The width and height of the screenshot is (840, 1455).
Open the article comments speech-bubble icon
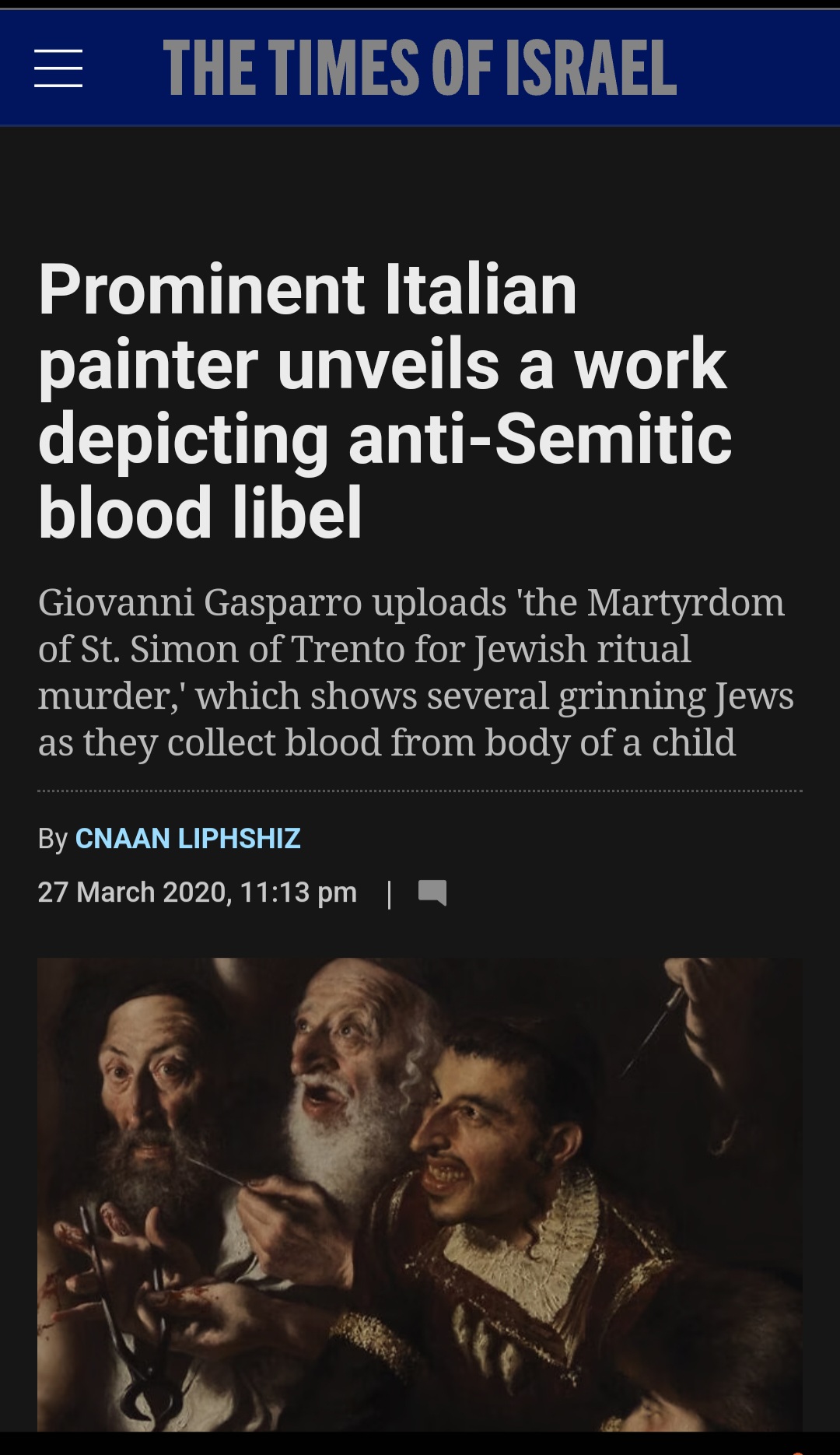click(432, 892)
